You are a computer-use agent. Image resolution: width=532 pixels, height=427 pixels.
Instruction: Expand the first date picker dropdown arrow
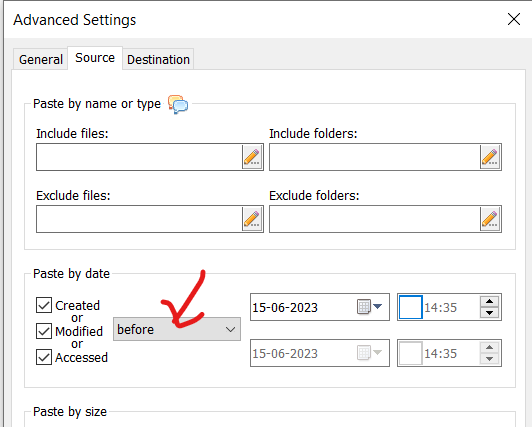(x=377, y=307)
